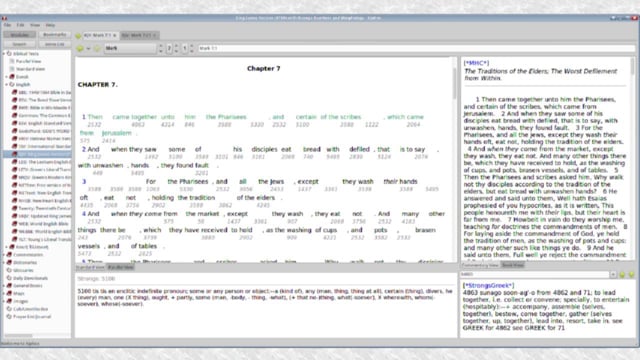Open the File menu
The image size is (640, 360).
coord(7,25)
